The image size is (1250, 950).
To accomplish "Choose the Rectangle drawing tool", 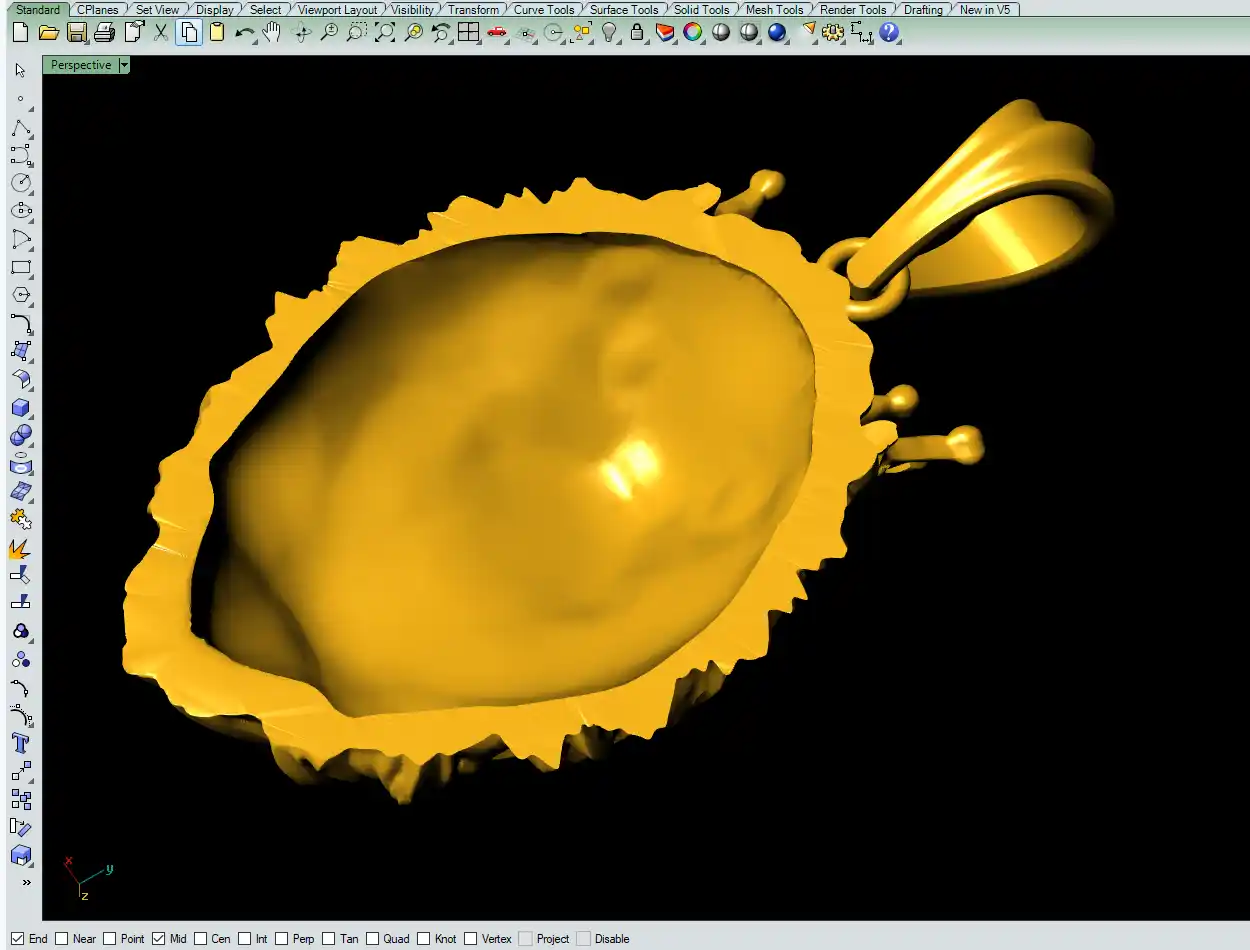I will (x=20, y=267).
